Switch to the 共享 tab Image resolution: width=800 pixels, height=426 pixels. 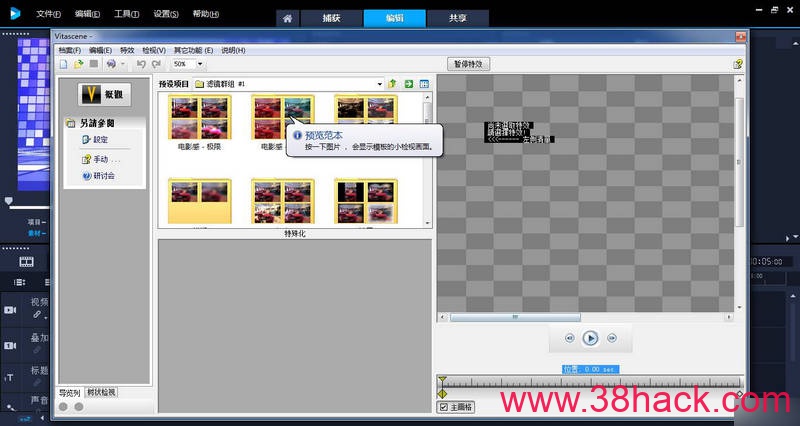(x=458, y=18)
